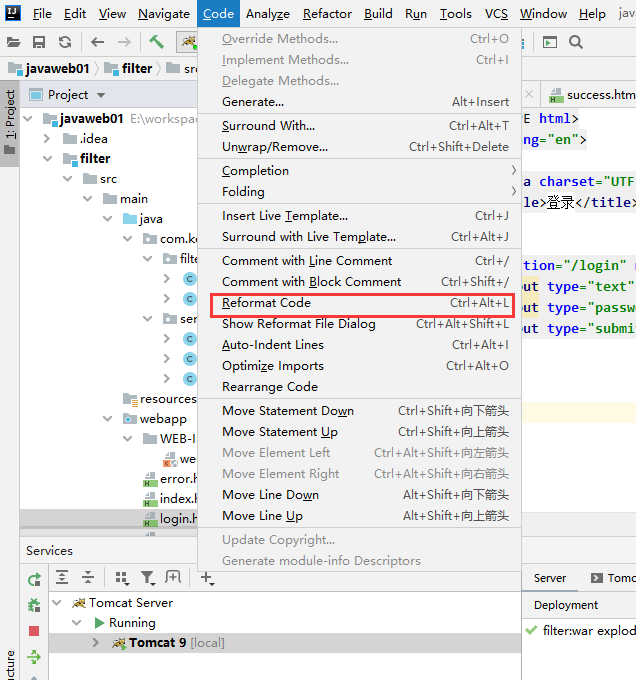This screenshot has height=680, width=636.
Task: Select the error.h file in project tree
Action: point(170,479)
